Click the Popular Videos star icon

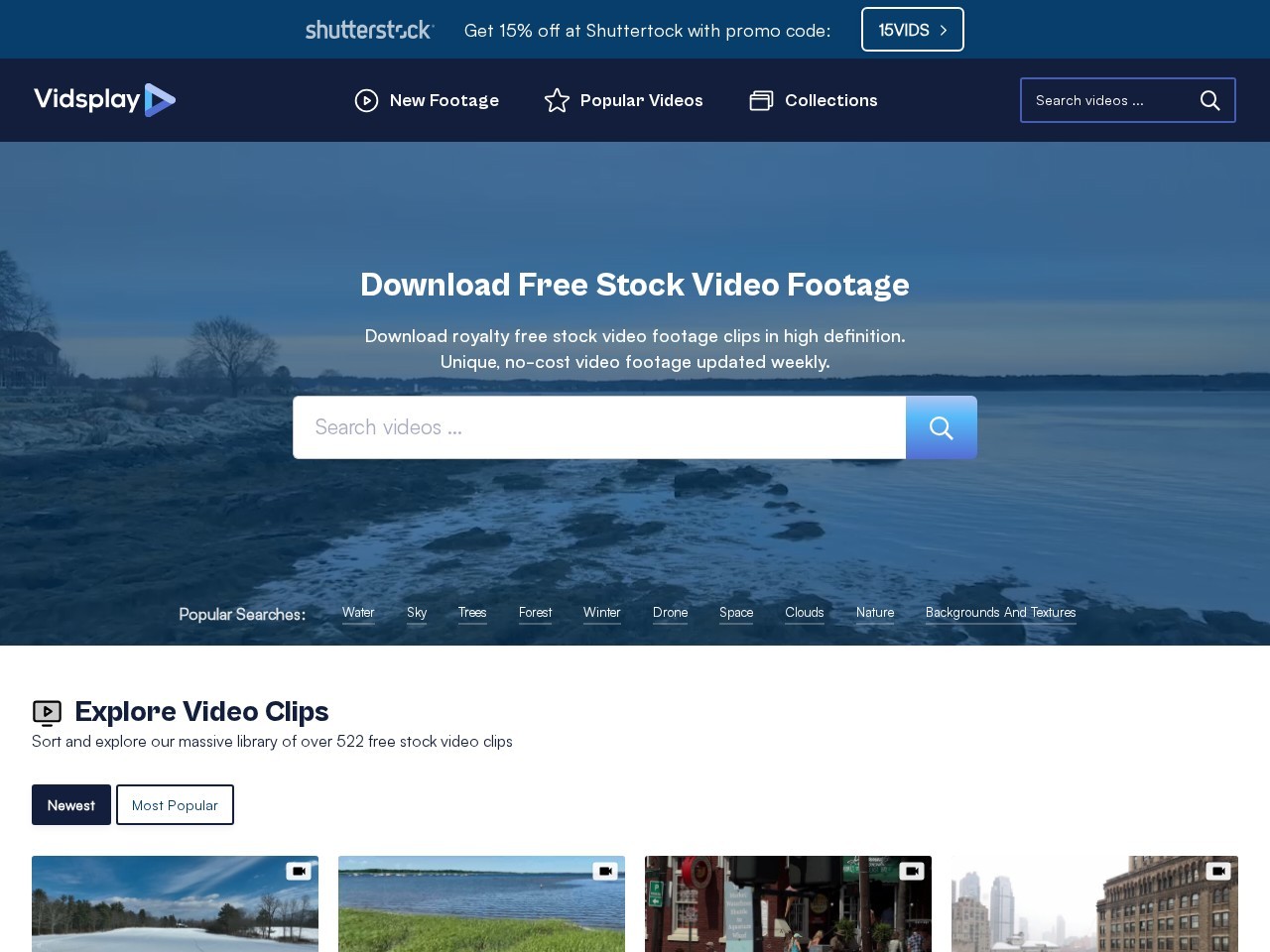pos(557,101)
